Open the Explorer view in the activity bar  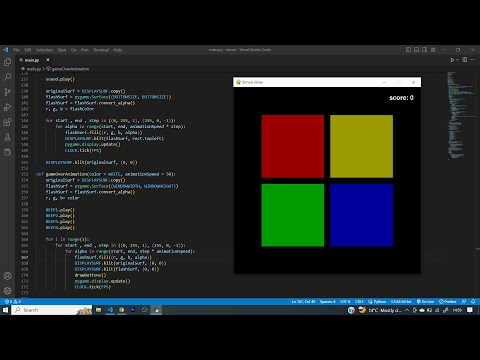7,62
